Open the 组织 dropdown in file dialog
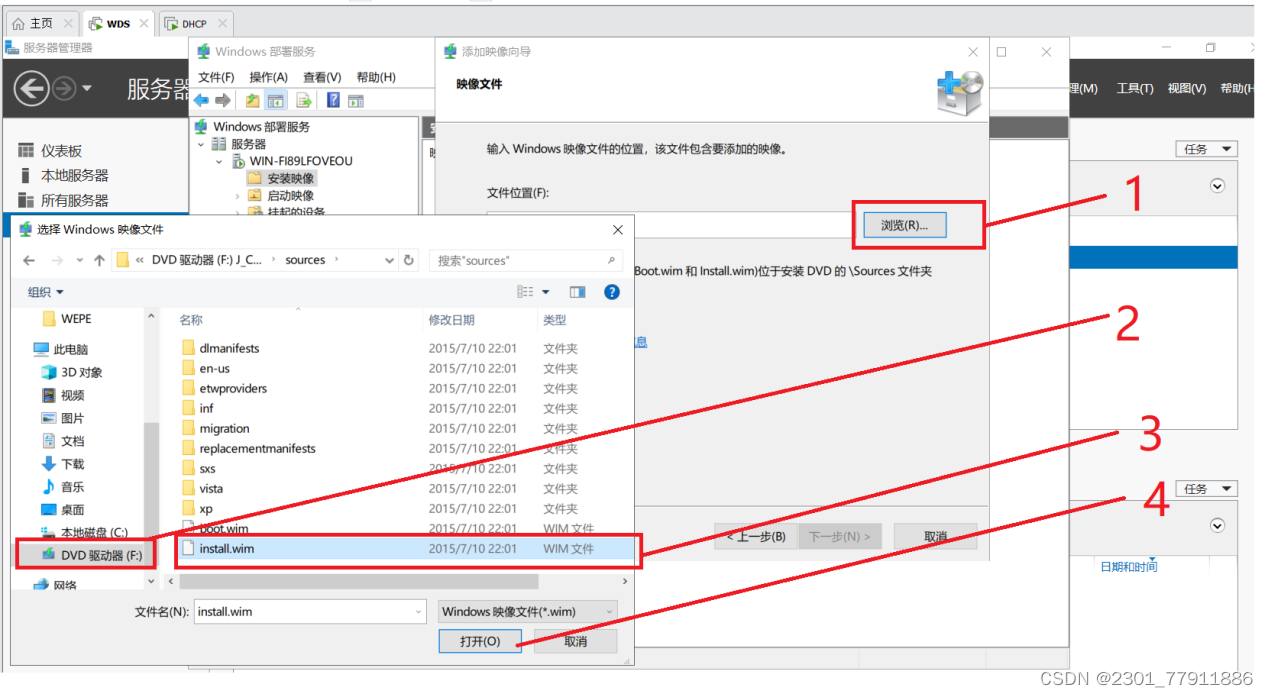Viewport: 1268px width, 697px height. [46, 292]
